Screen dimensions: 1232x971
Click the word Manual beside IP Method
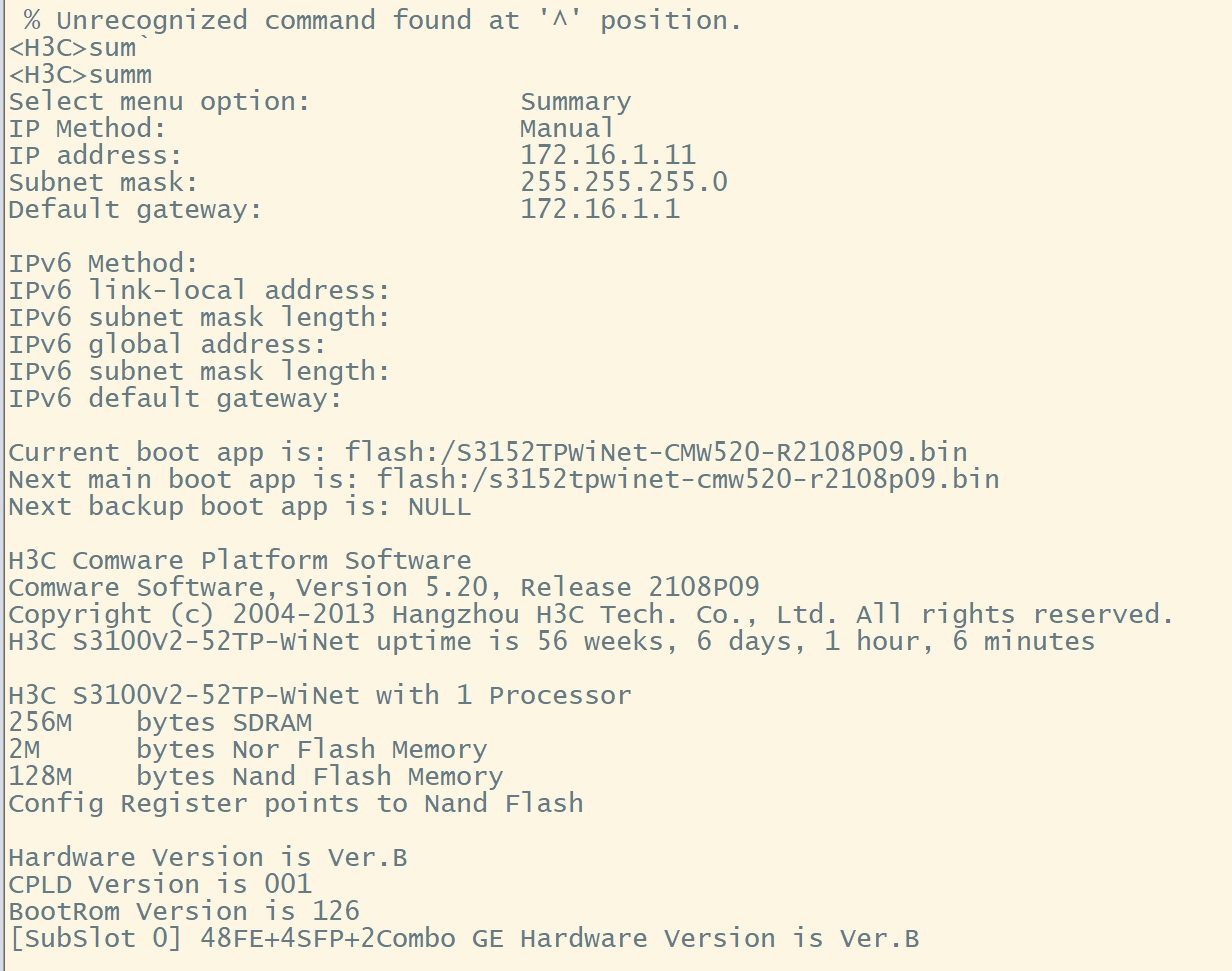(567, 128)
